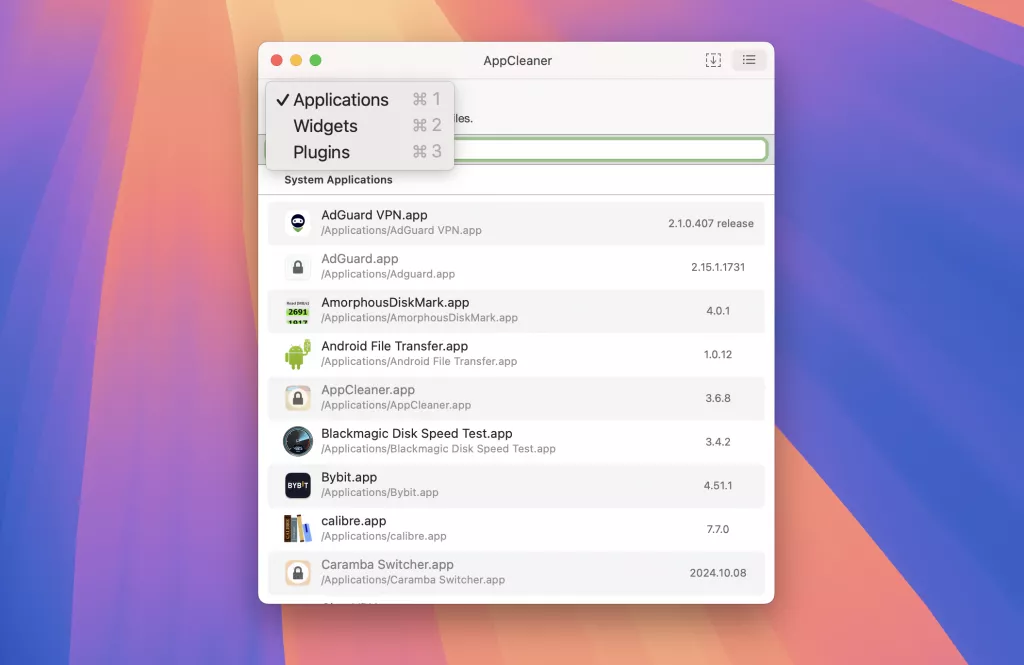Click the Android File Transfer robot icon
The image size is (1024, 665).
coord(297,353)
